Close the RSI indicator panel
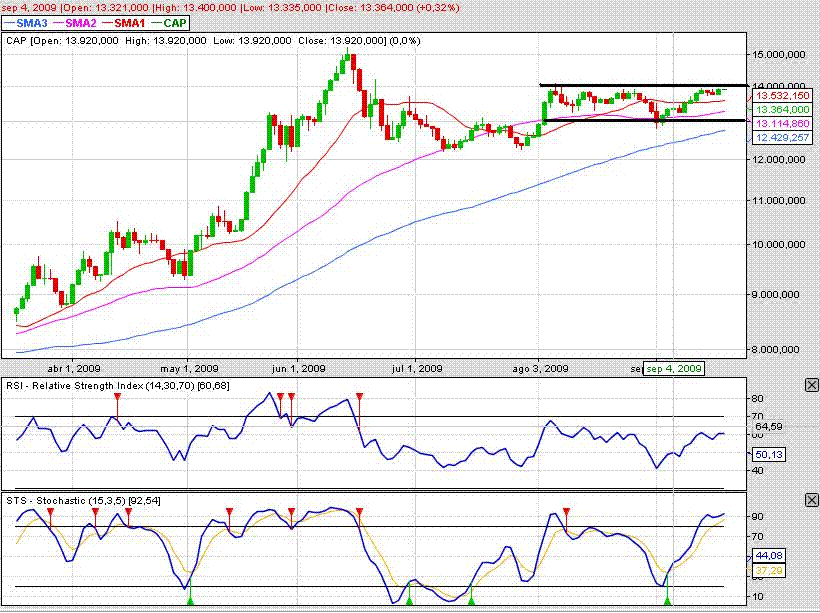The image size is (820, 613). (x=811, y=385)
